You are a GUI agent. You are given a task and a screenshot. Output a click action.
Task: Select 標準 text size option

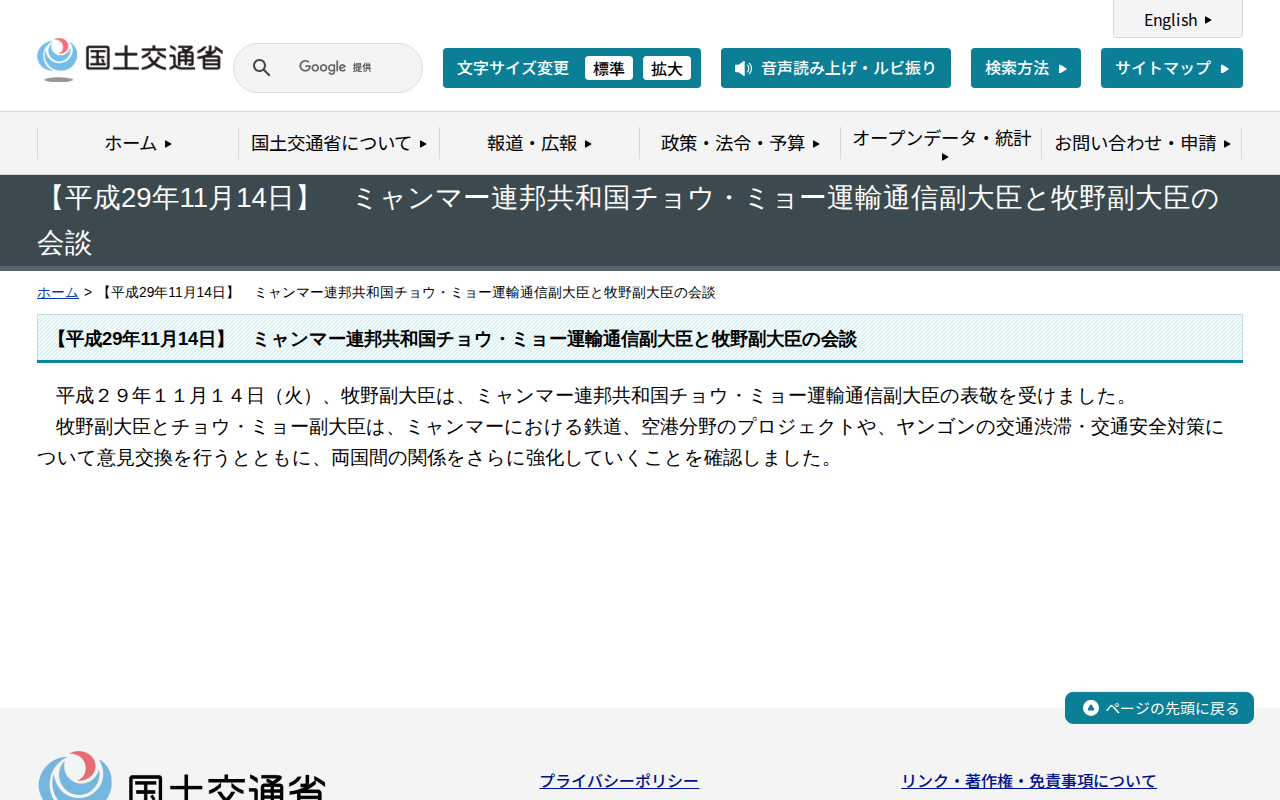(609, 68)
